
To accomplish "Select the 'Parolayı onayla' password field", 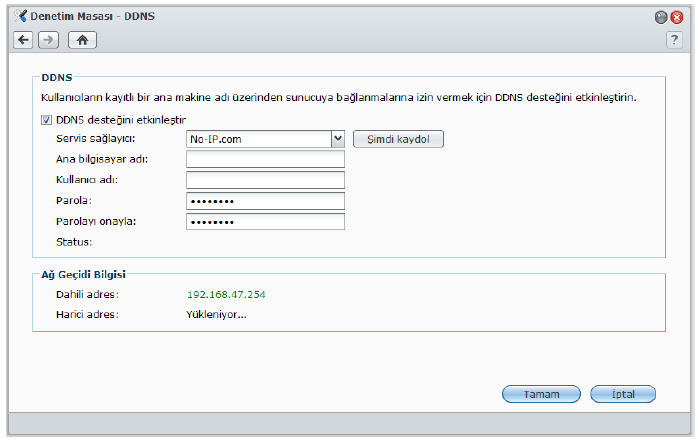I will [265, 222].
